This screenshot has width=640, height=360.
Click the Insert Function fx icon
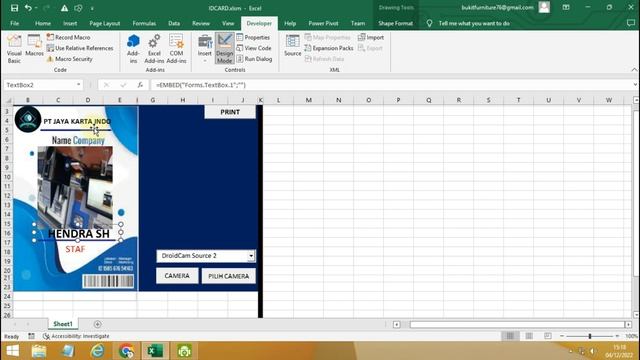click(x=140, y=85)
